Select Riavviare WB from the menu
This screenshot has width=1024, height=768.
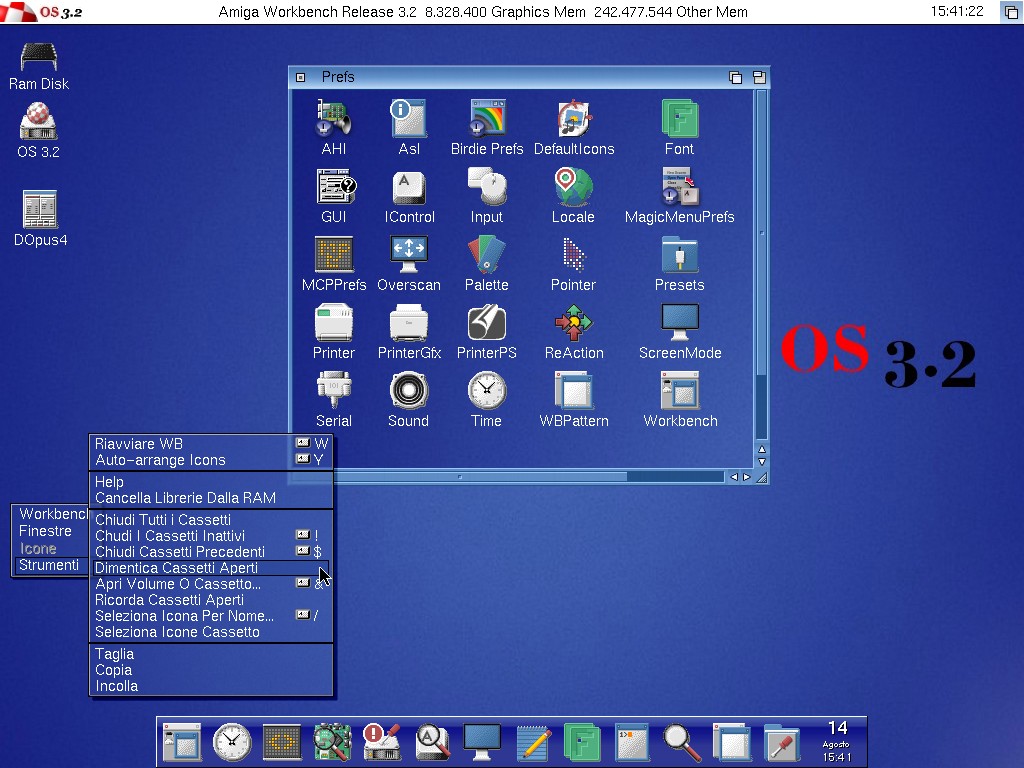[x=139, y=444]
